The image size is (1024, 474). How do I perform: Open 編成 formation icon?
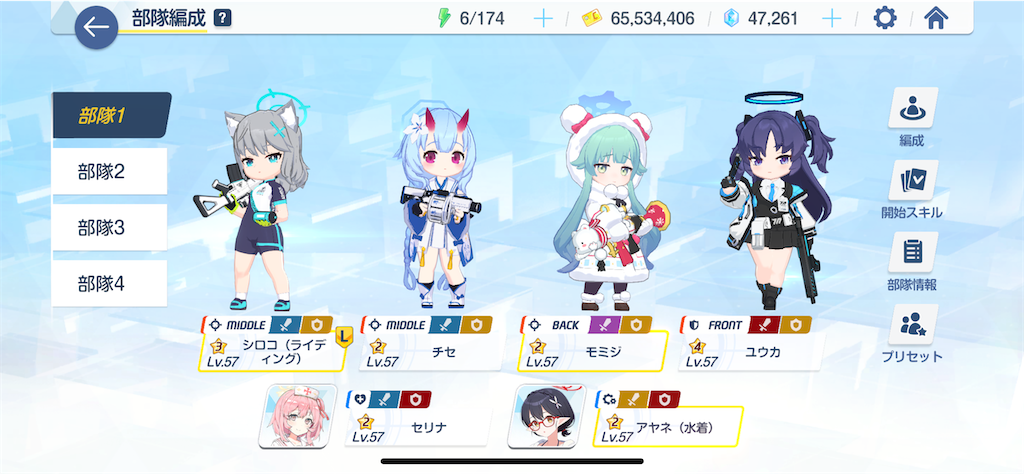pos(913,108)
